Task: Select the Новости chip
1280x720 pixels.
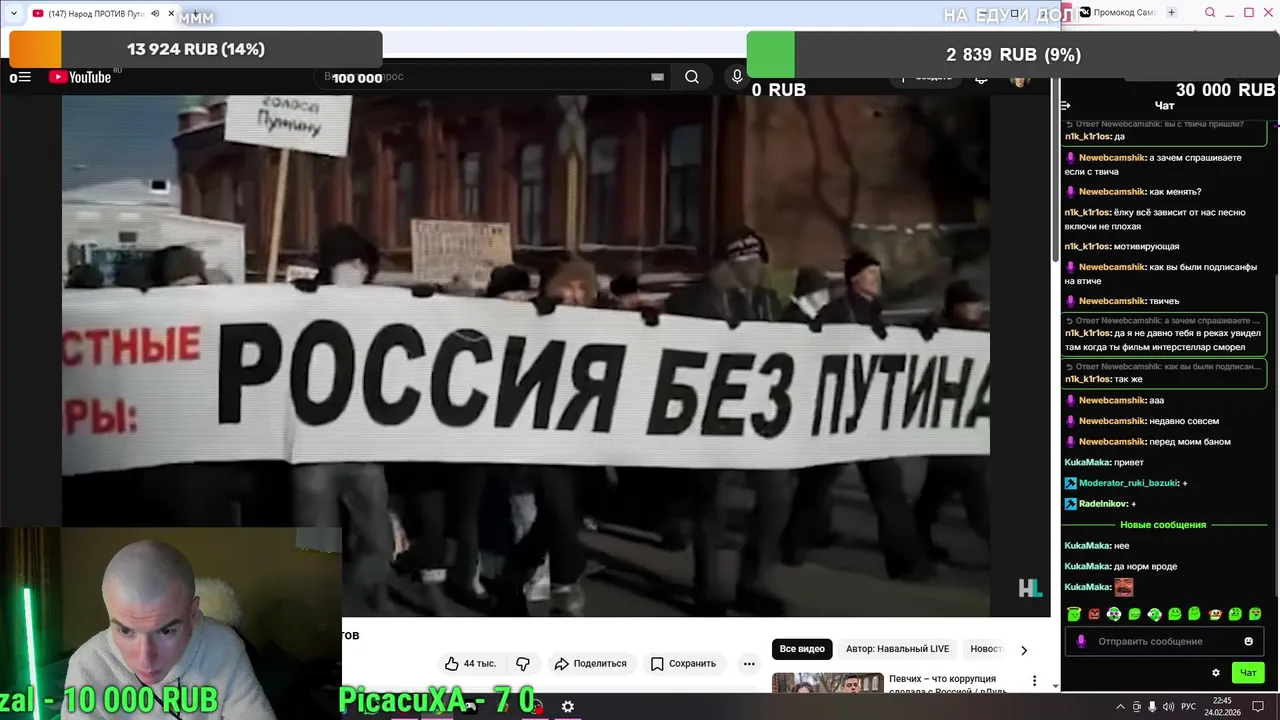Action: pyautogui.click(x=985, y=649)
